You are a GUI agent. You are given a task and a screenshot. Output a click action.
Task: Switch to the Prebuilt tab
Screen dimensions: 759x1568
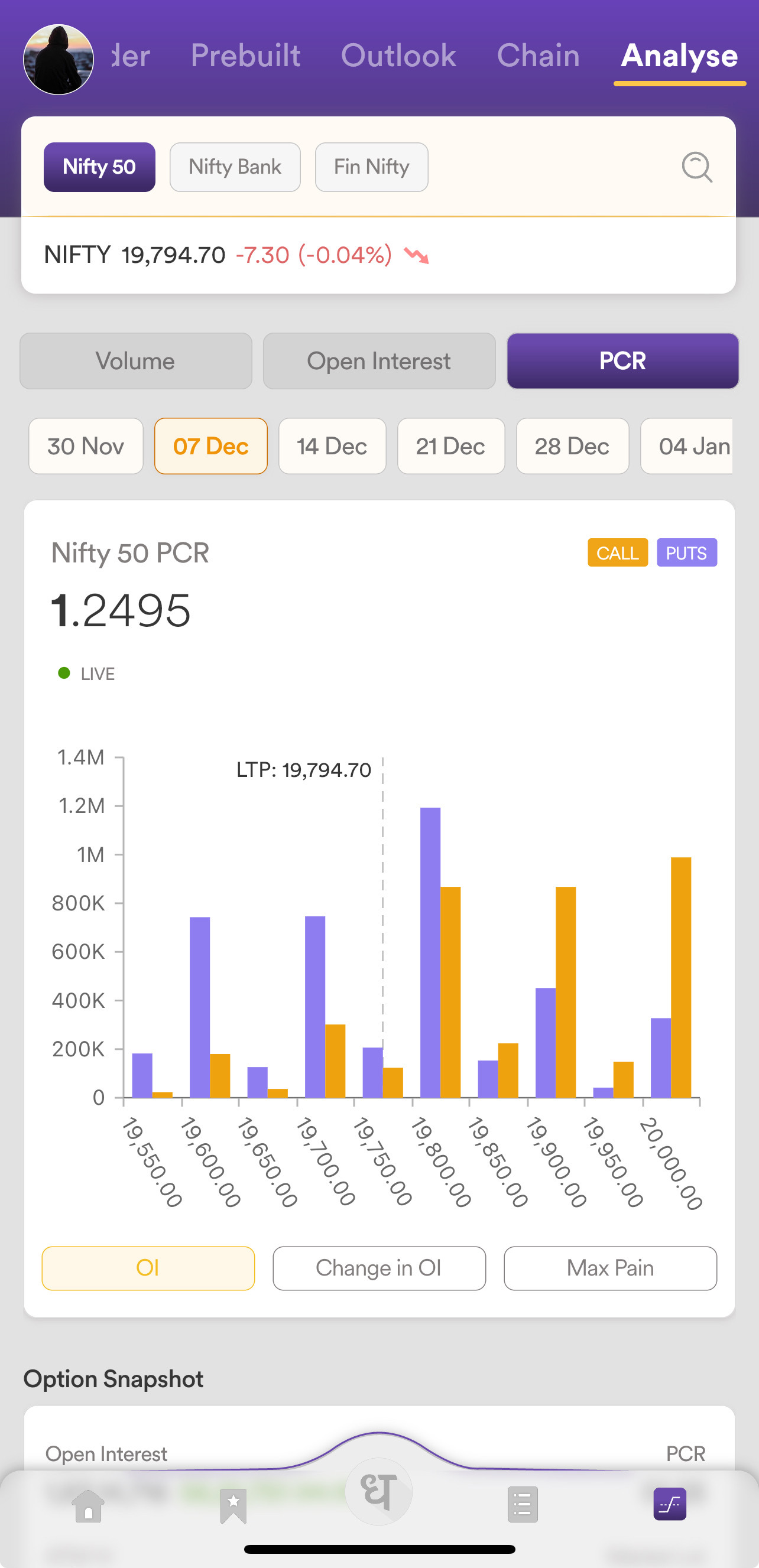tap(245, 56)
